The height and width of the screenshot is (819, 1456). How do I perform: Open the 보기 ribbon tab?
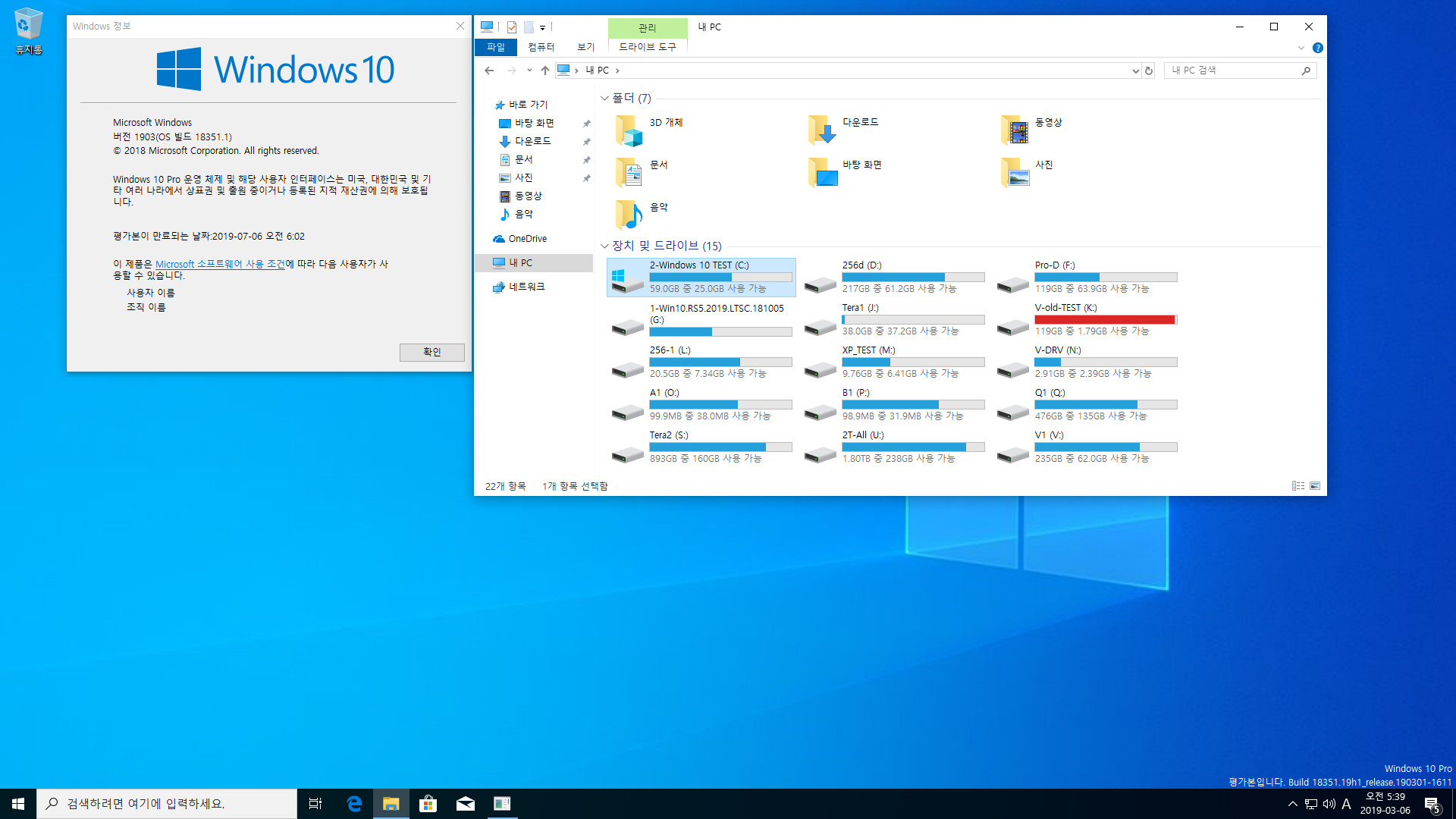586,47
